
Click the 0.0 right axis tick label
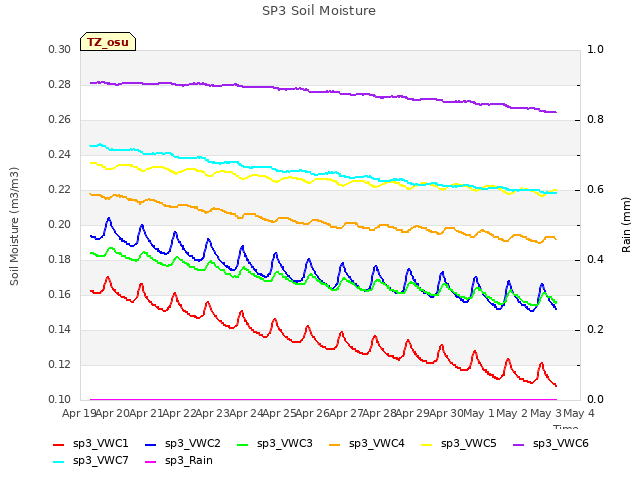pyautogui.click(x=595, y=400)
